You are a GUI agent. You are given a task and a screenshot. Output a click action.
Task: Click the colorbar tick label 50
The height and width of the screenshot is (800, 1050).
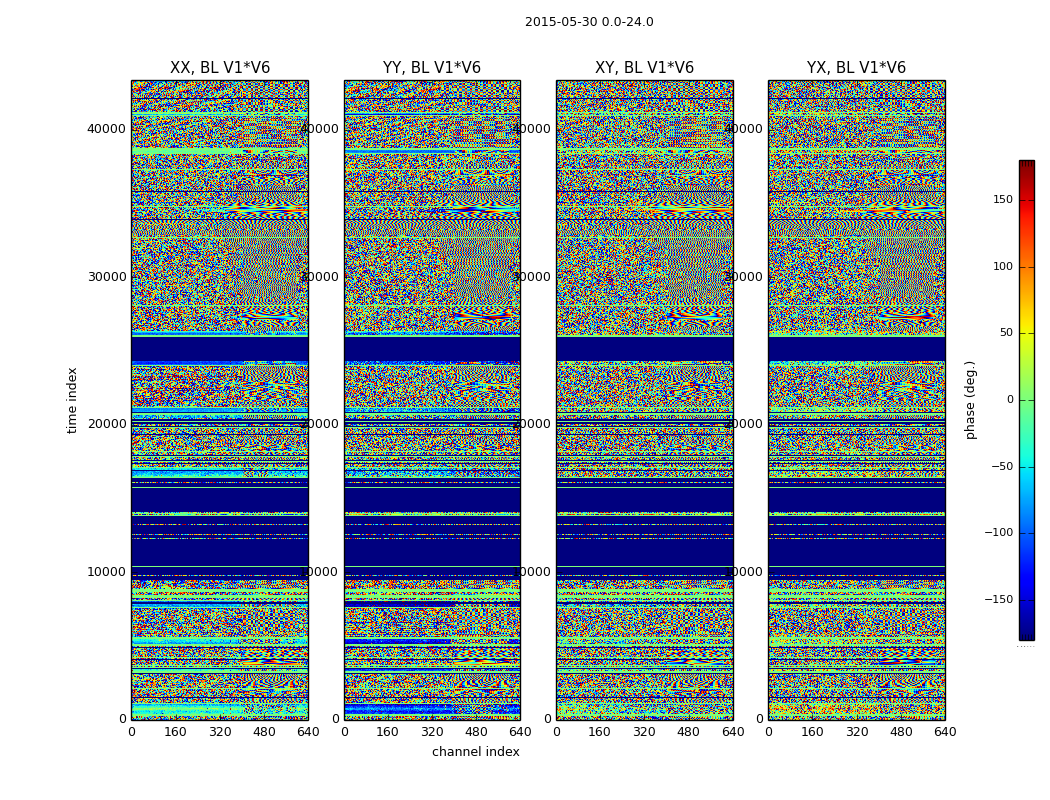coord(1004,333)
